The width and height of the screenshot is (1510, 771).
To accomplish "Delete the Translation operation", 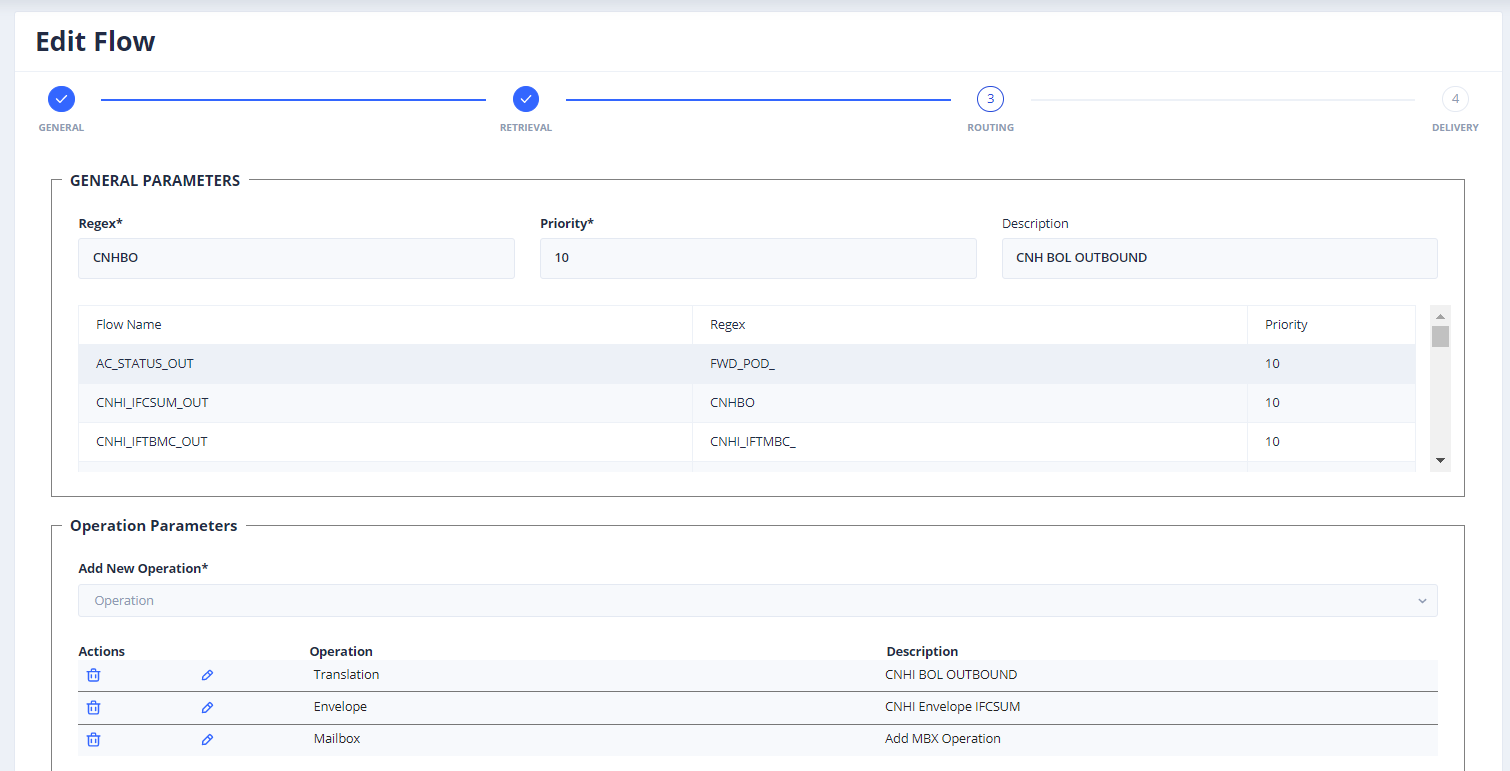I will click(x=93, y=675).
